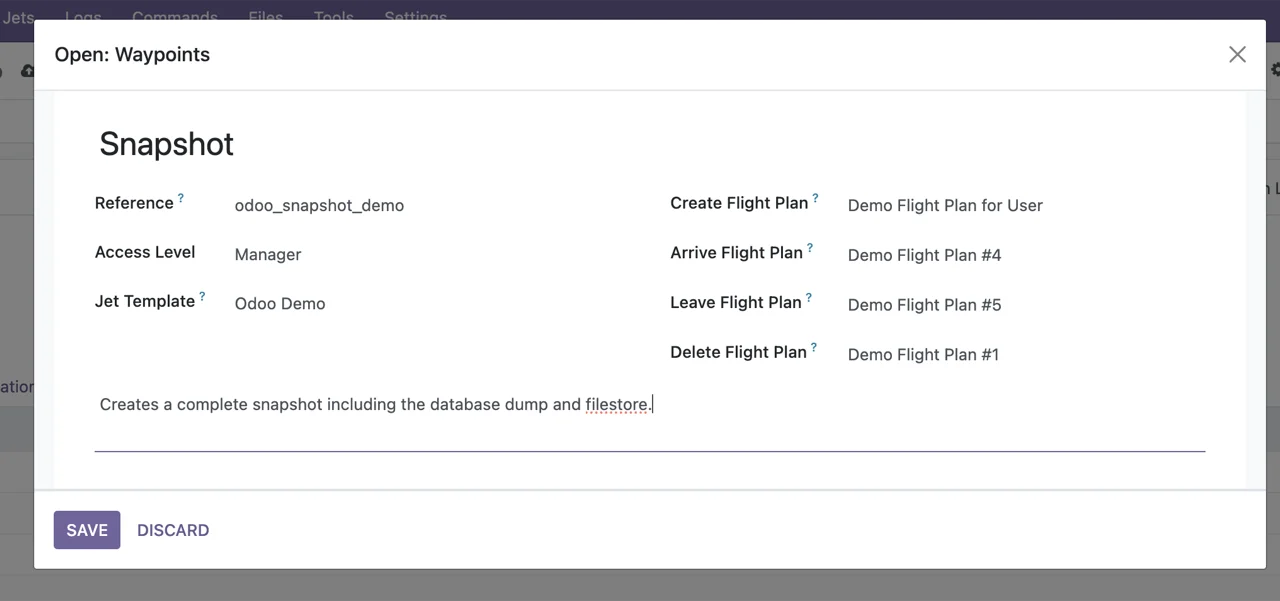Open the Reference field help tooltip
Screen dimensions: 1280x601
tap(182, 196)
